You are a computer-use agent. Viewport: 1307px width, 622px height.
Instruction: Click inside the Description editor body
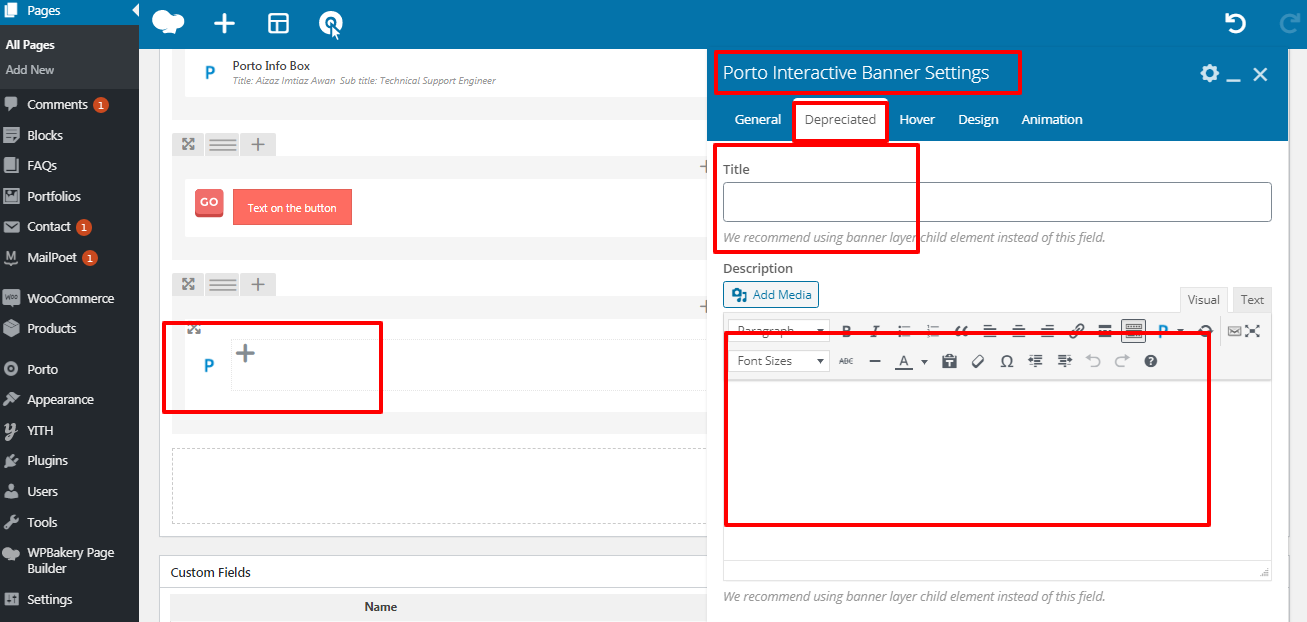point(997,468)
